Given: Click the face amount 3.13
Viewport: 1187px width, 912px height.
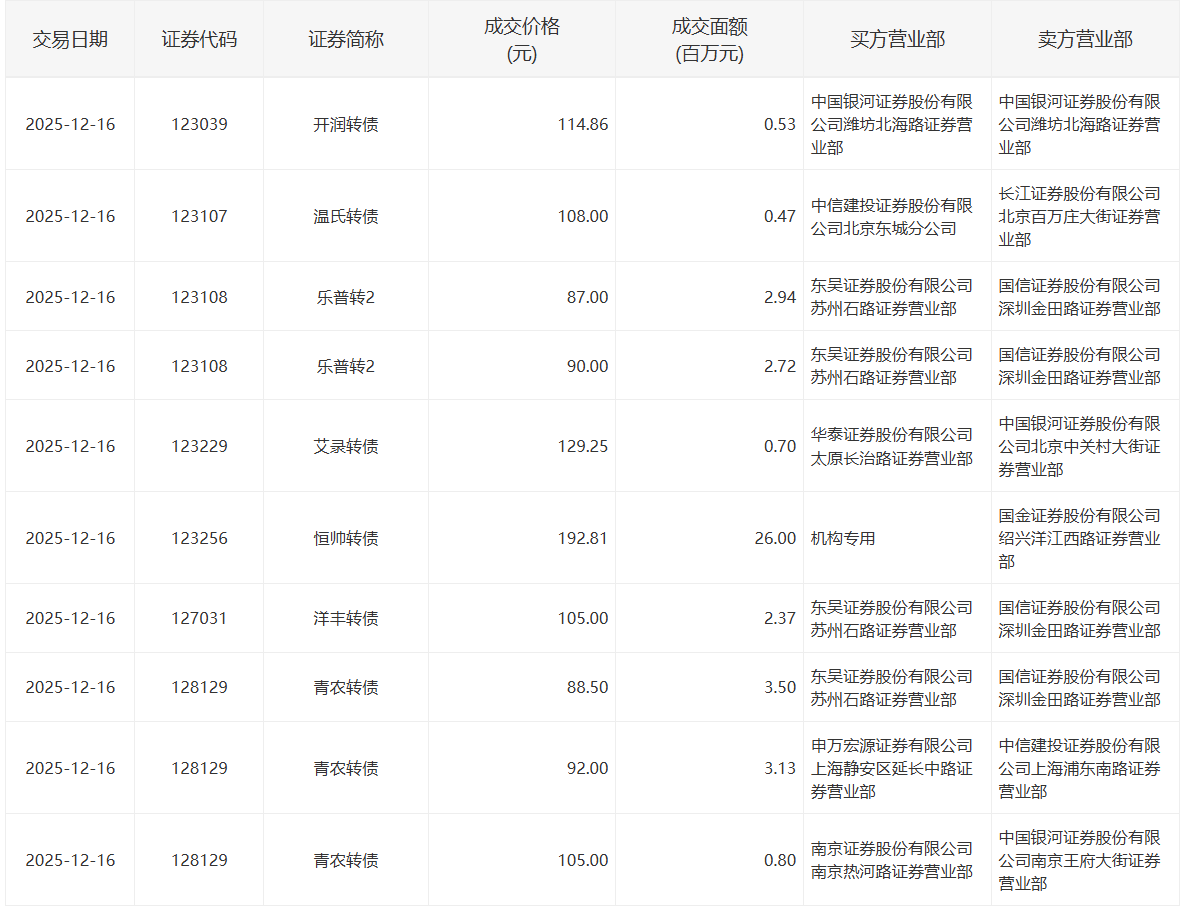Looking at the screenshot, I should click(780, 768).
